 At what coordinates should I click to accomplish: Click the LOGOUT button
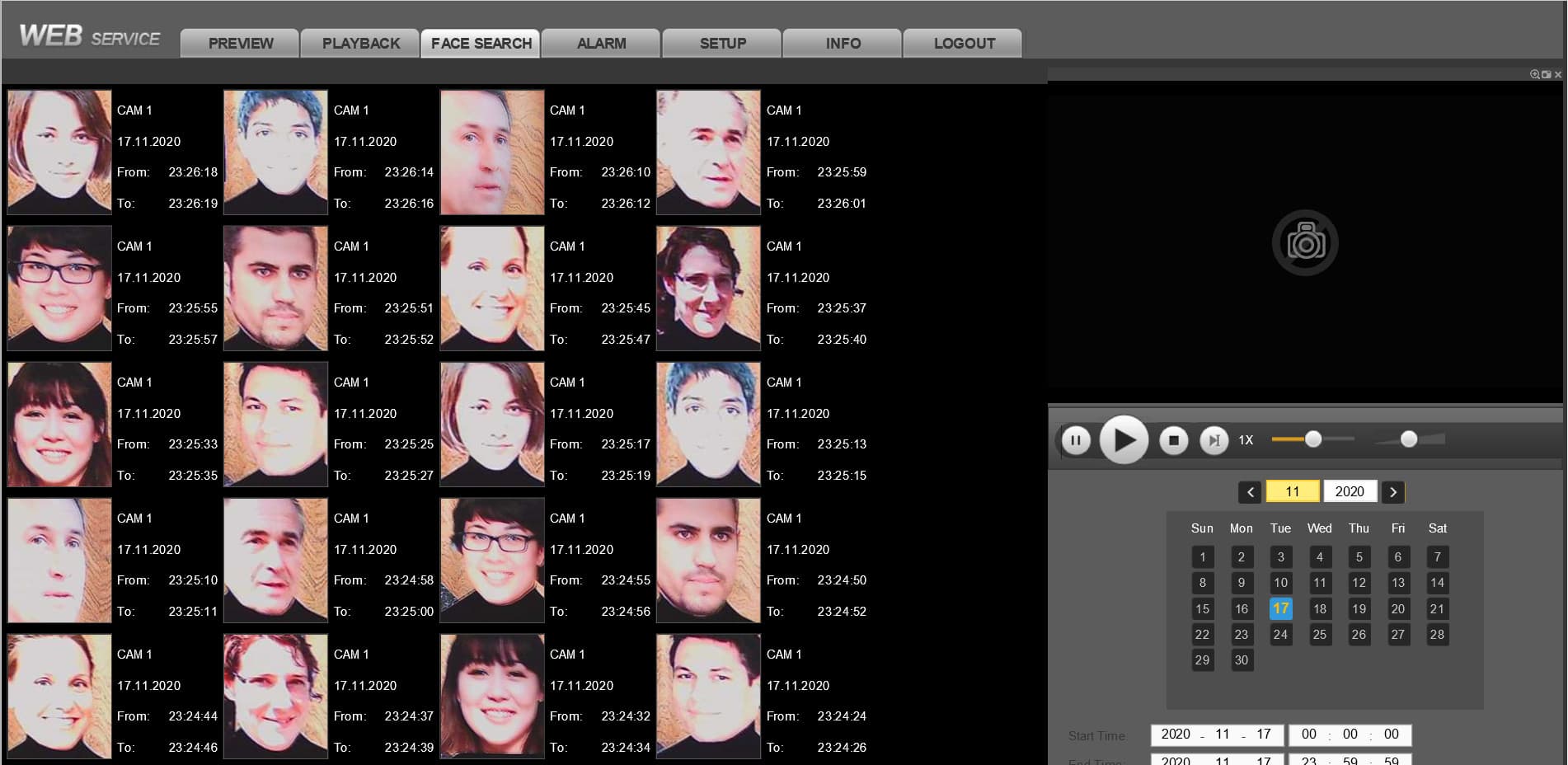click(x=963, y=44)
